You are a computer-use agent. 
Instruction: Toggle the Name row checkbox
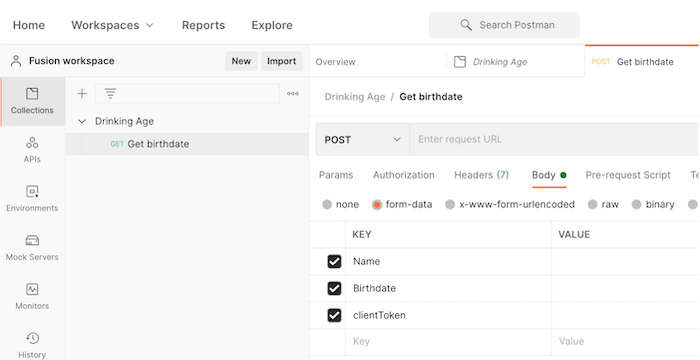[334, 261]
